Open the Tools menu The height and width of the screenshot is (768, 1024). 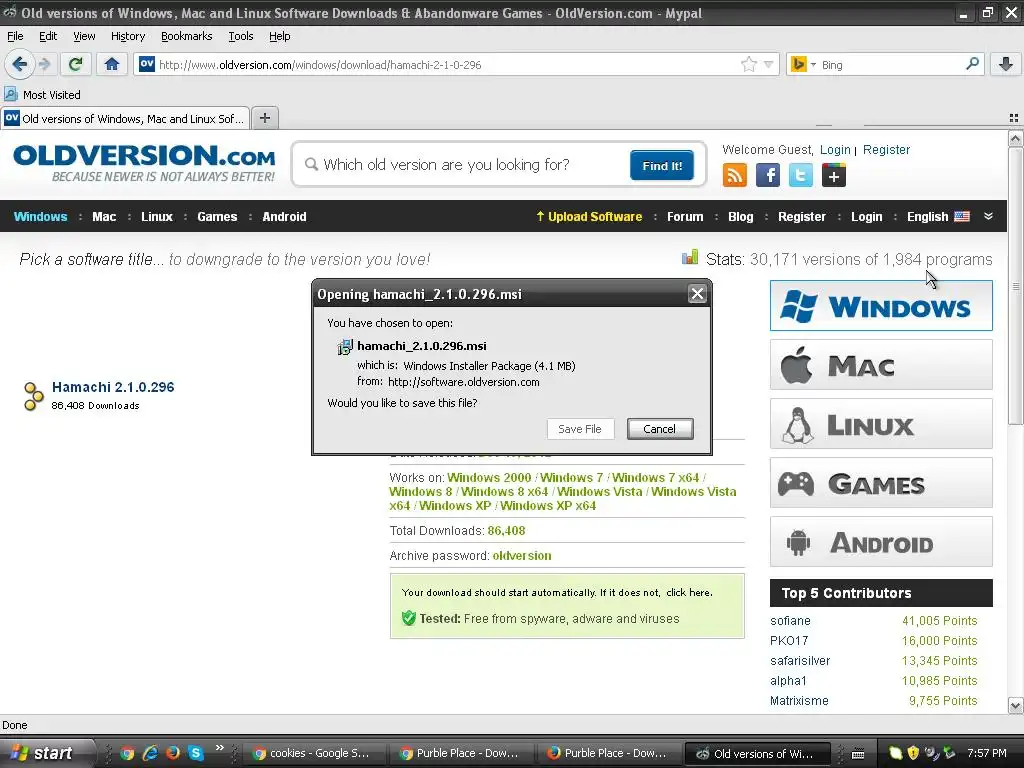tap(241, 36)
